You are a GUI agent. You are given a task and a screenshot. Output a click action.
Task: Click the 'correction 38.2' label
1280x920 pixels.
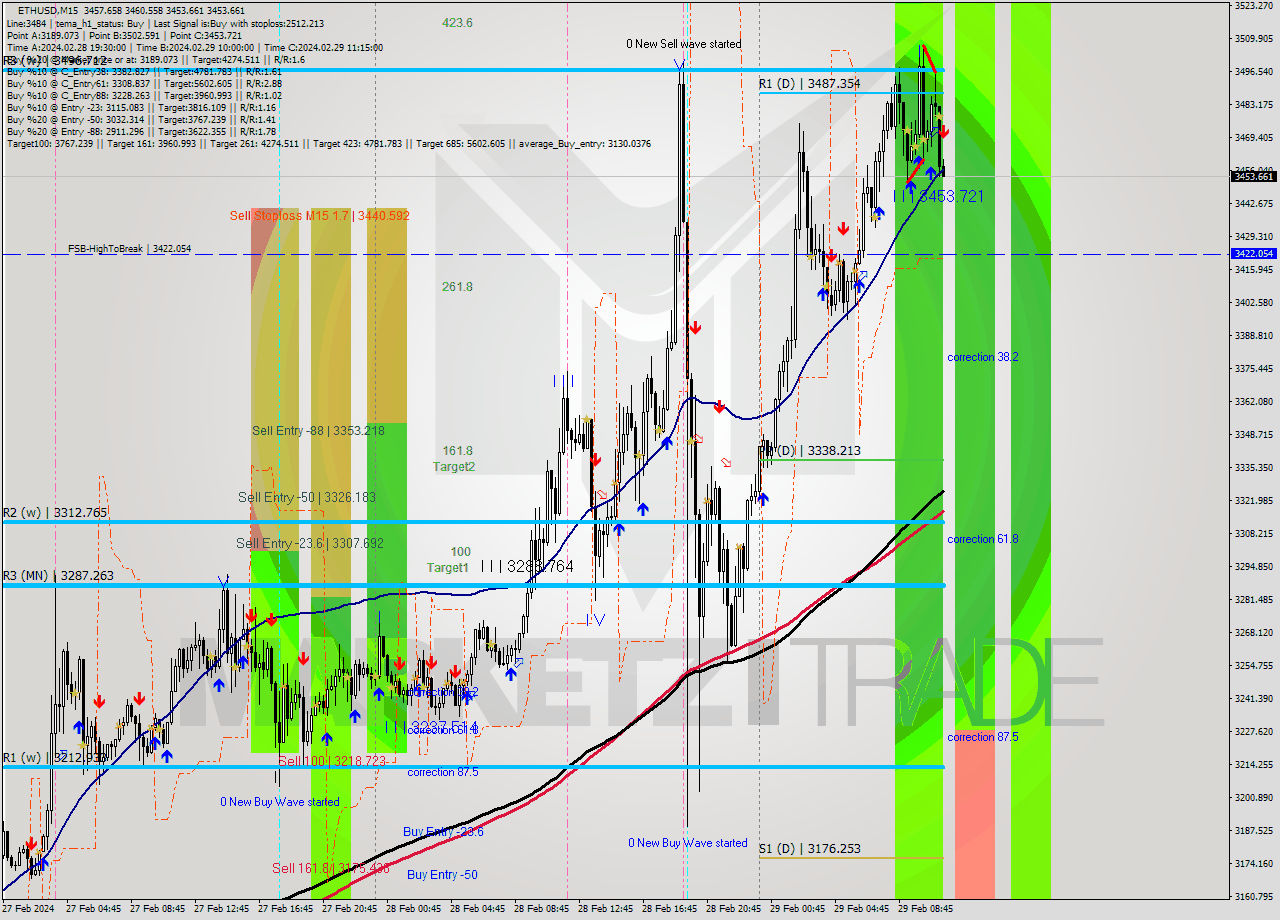(x=983, y=357)
